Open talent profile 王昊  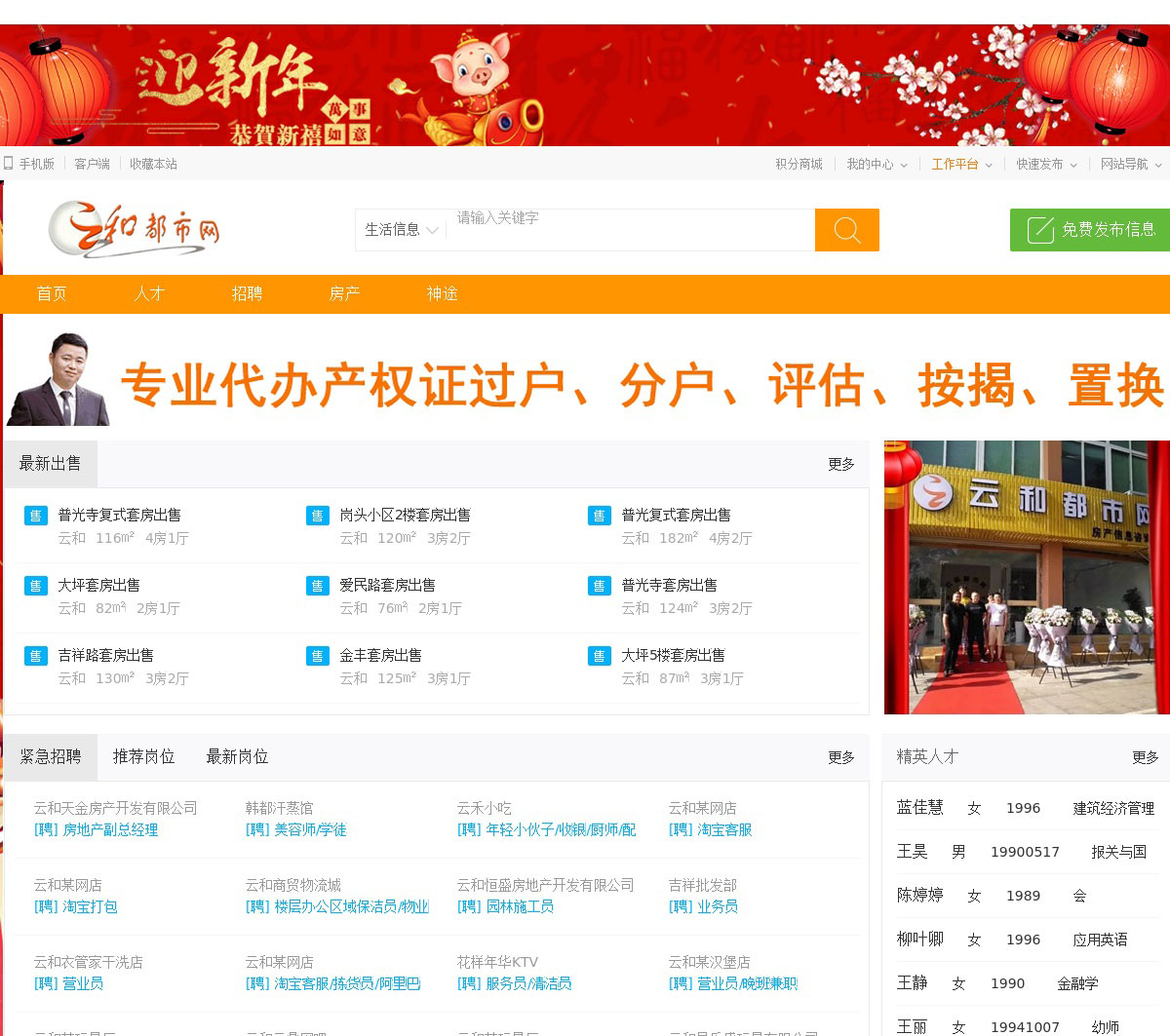pyautogui.click(x=913, y=852)
